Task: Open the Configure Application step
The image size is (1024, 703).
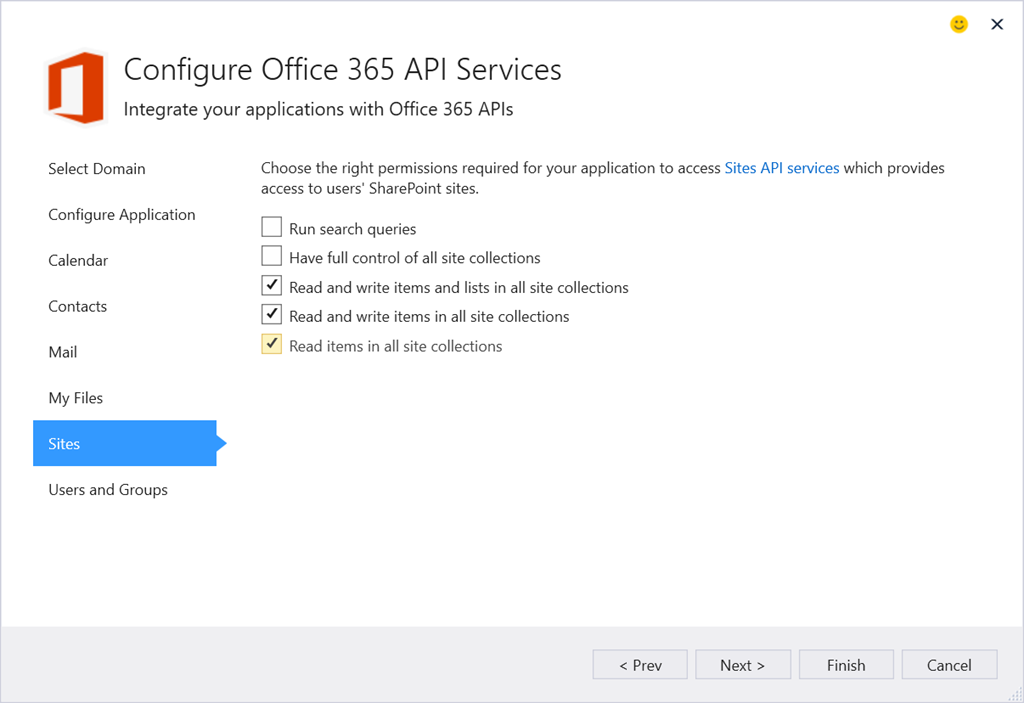Action: click(x=121, y=215)
